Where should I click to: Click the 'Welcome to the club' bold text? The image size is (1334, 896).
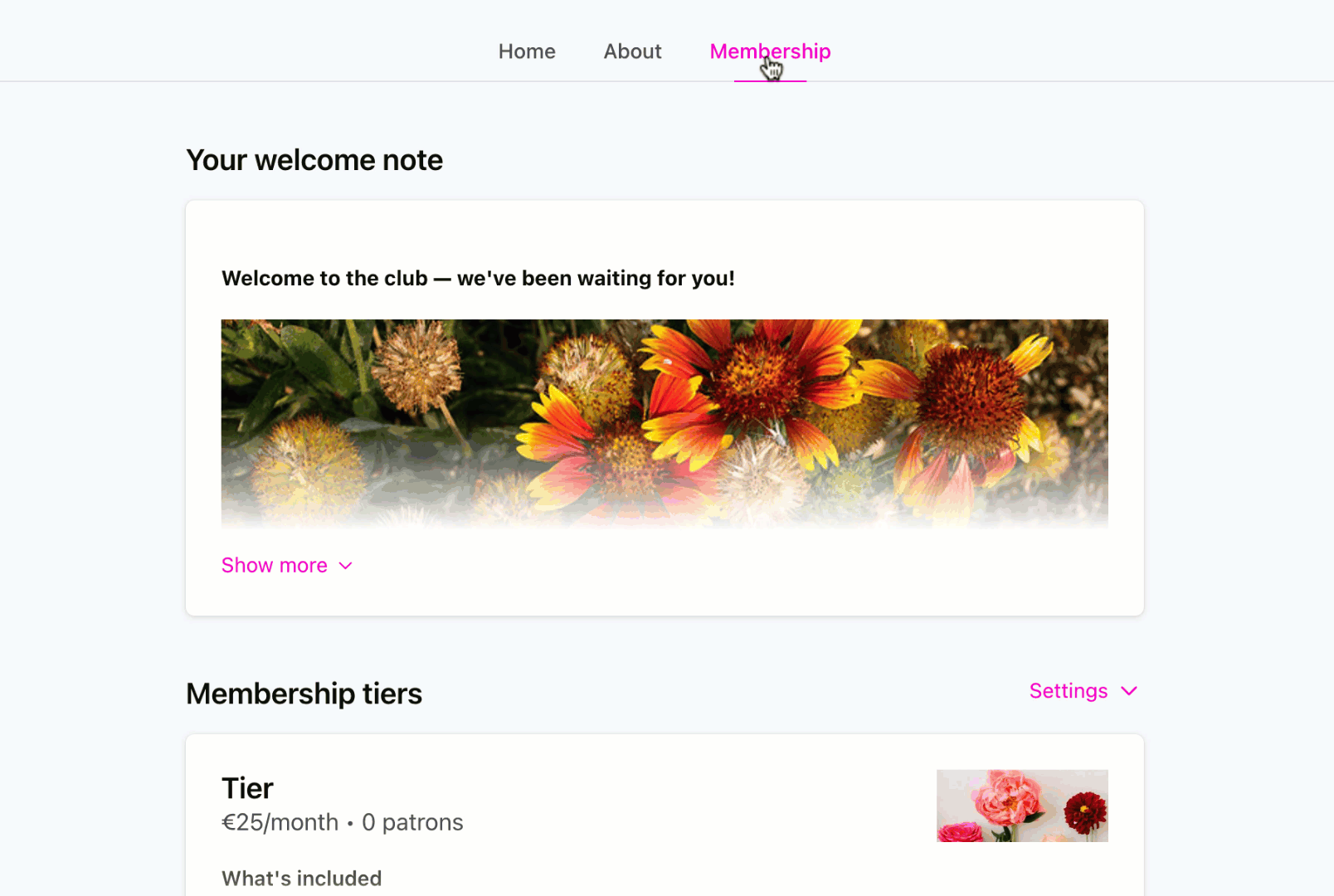click(x=478, y=278)
